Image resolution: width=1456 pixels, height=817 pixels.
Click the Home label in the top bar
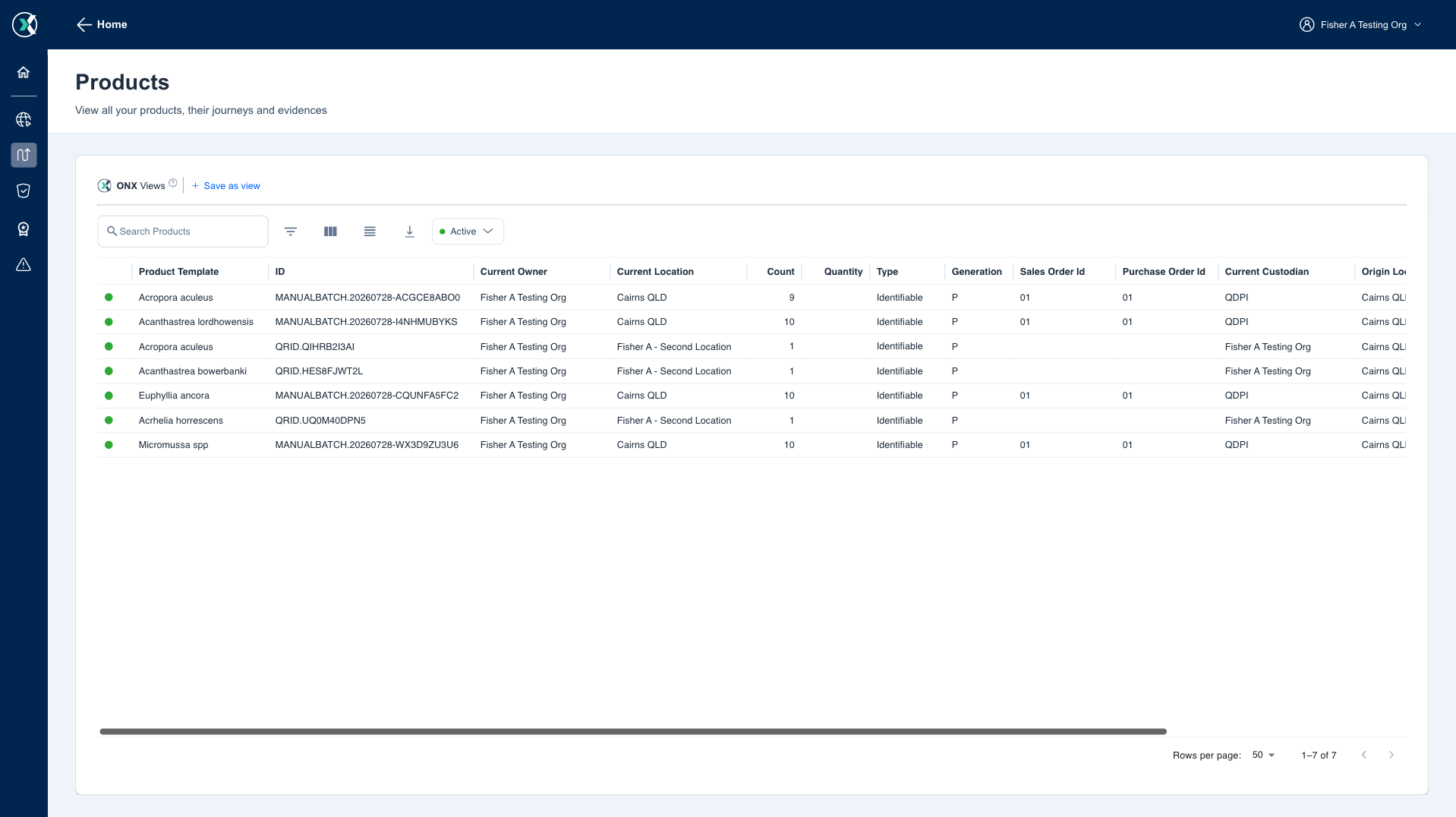(112, 24)
